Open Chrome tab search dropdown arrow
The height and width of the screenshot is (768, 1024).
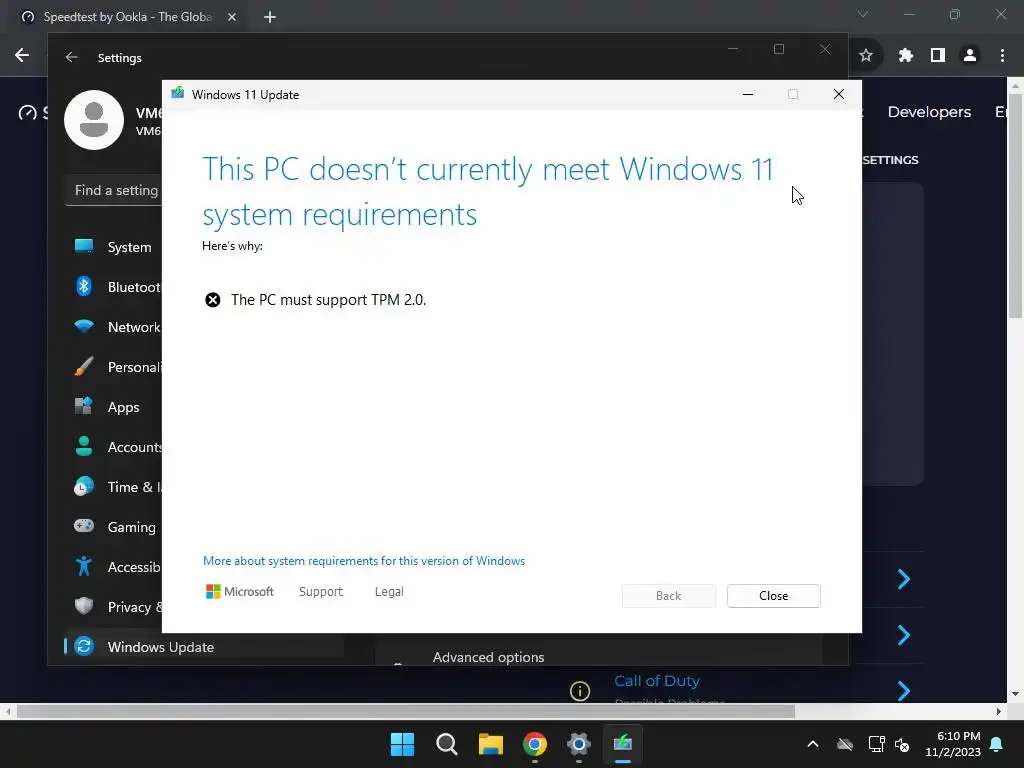(863, 14)
